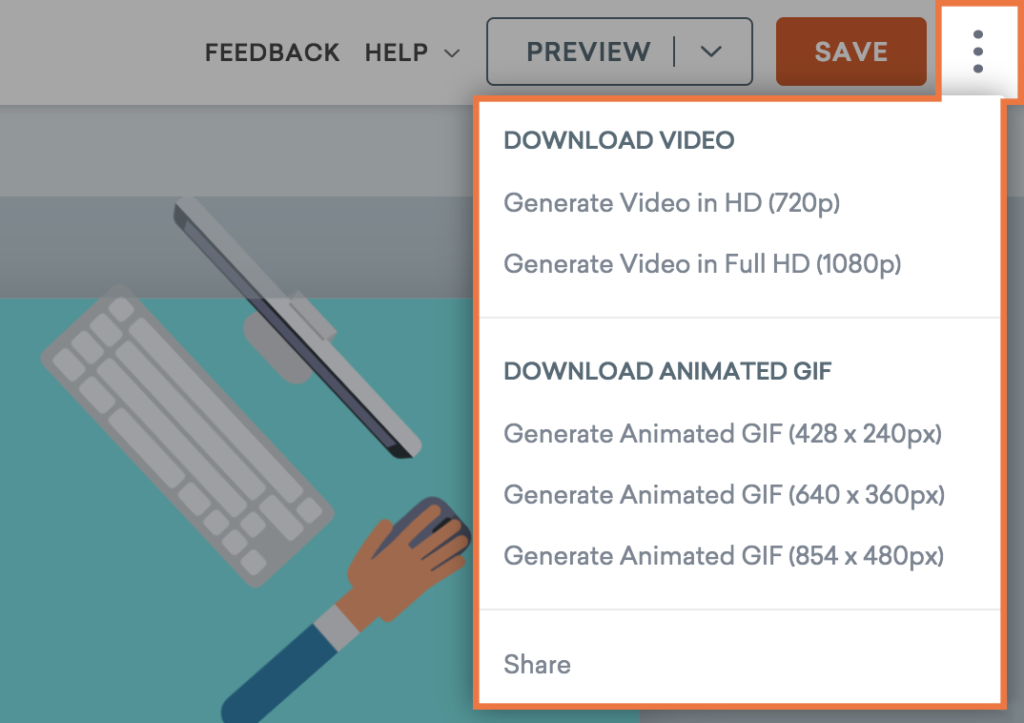Click the DOWNLOAD VIDEO section header
The image size is (1024, 723).
618,140
